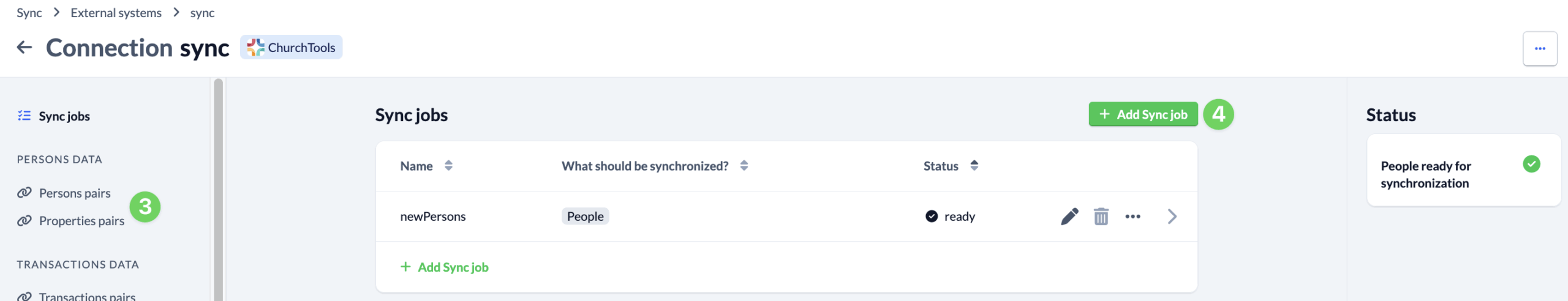Viewport: 1568px width, 301px height.
Task: Open the top-right more options menu
Action: (x=1540, y=48)
